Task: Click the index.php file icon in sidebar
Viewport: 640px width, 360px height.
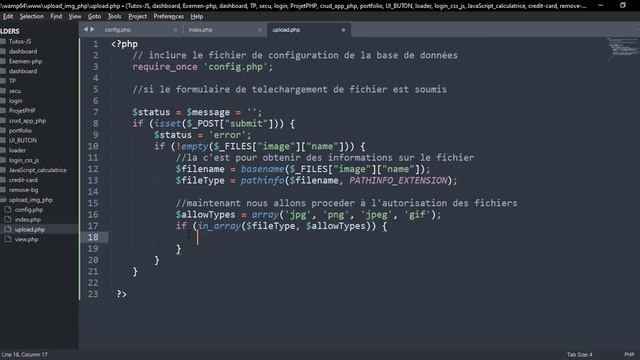Action: point(8,219)
